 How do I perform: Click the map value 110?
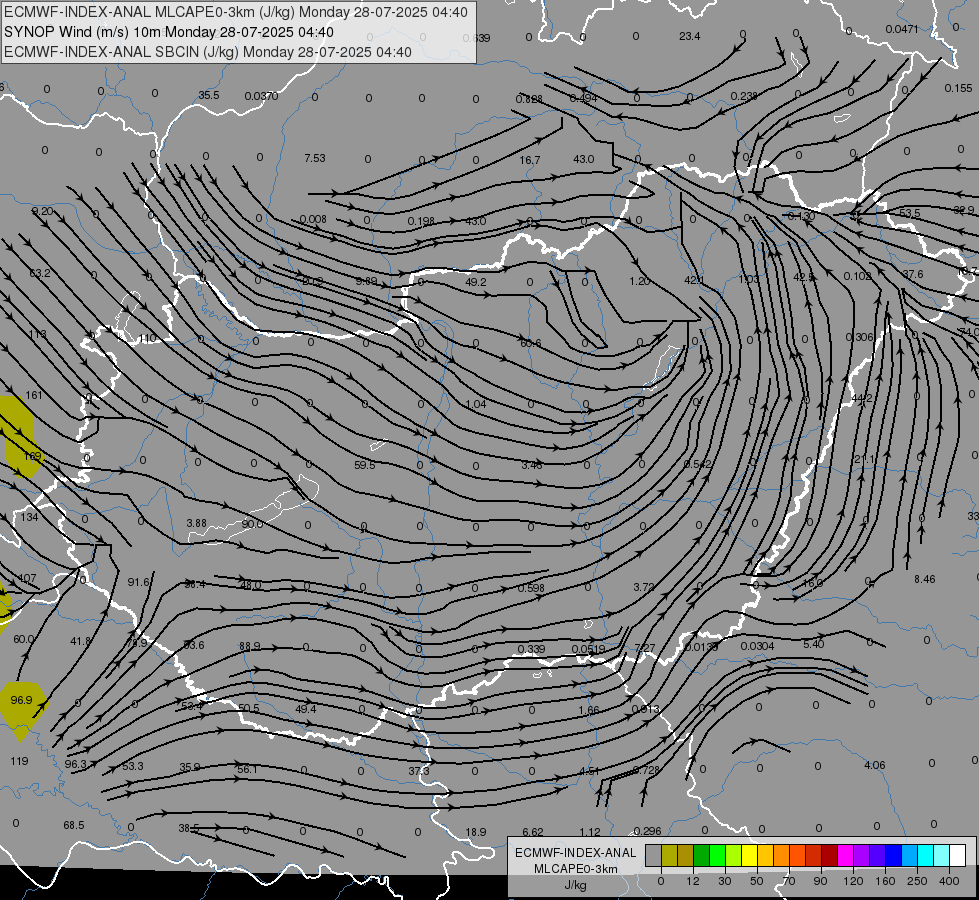pyautogui.click(x=147, y=338)
